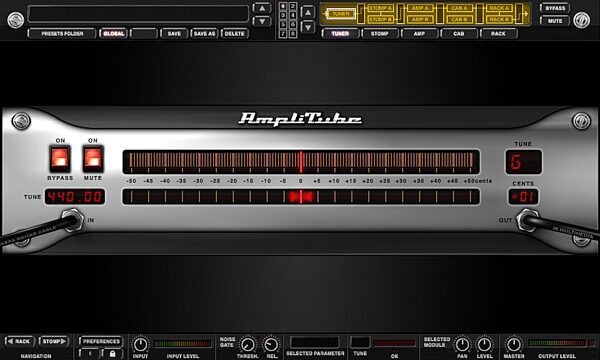Switch to the Tuner module tab
Screen dimensions: 600x360
(340, 34)
